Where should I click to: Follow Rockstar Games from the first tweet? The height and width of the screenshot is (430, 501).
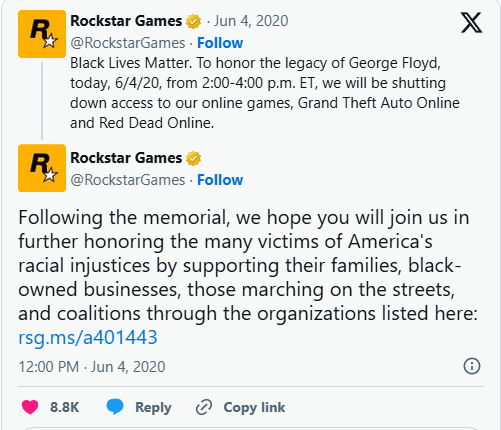click(220, 43)
